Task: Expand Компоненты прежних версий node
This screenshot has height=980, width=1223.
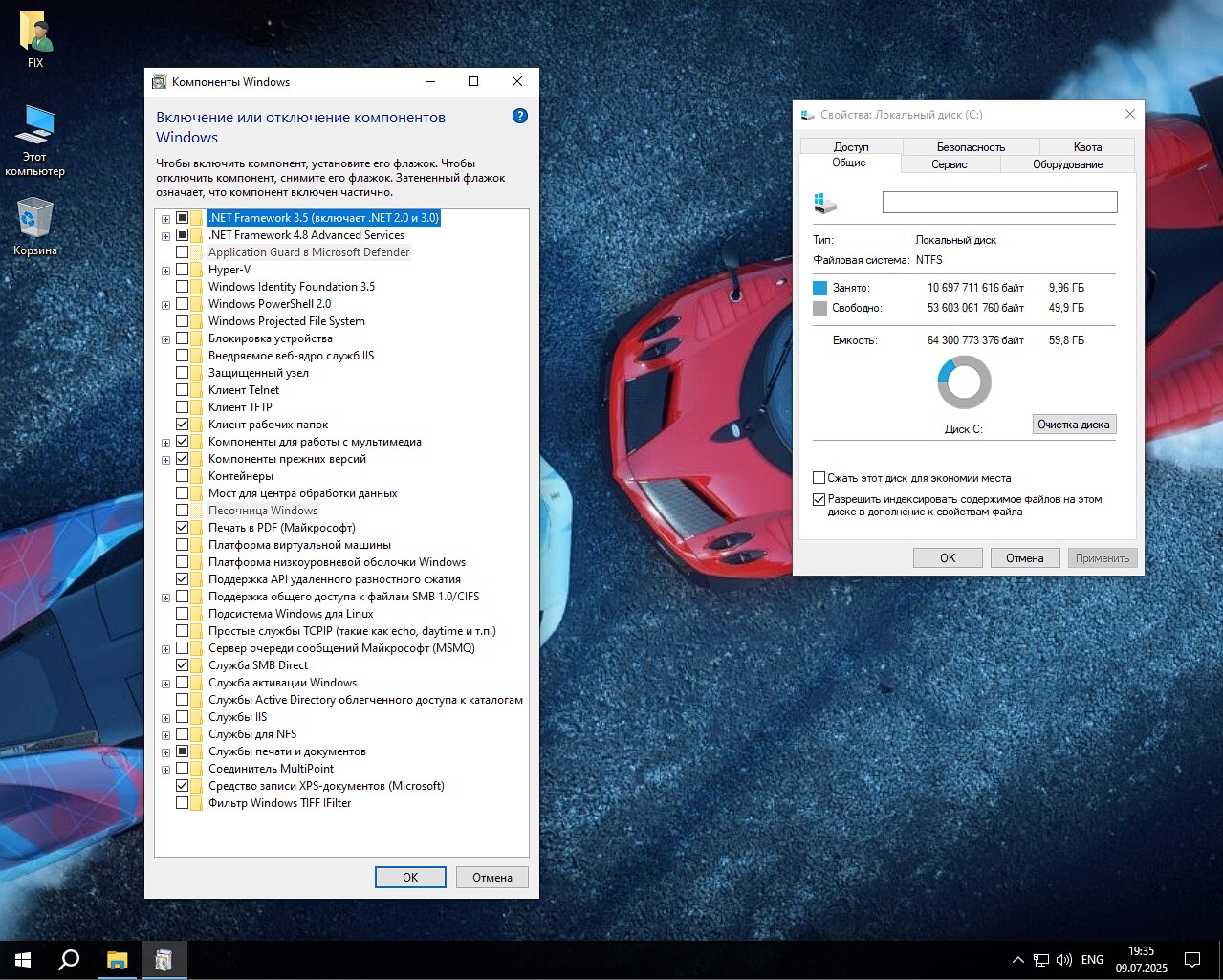Action: pyautogui.click(x=165, y=460)
